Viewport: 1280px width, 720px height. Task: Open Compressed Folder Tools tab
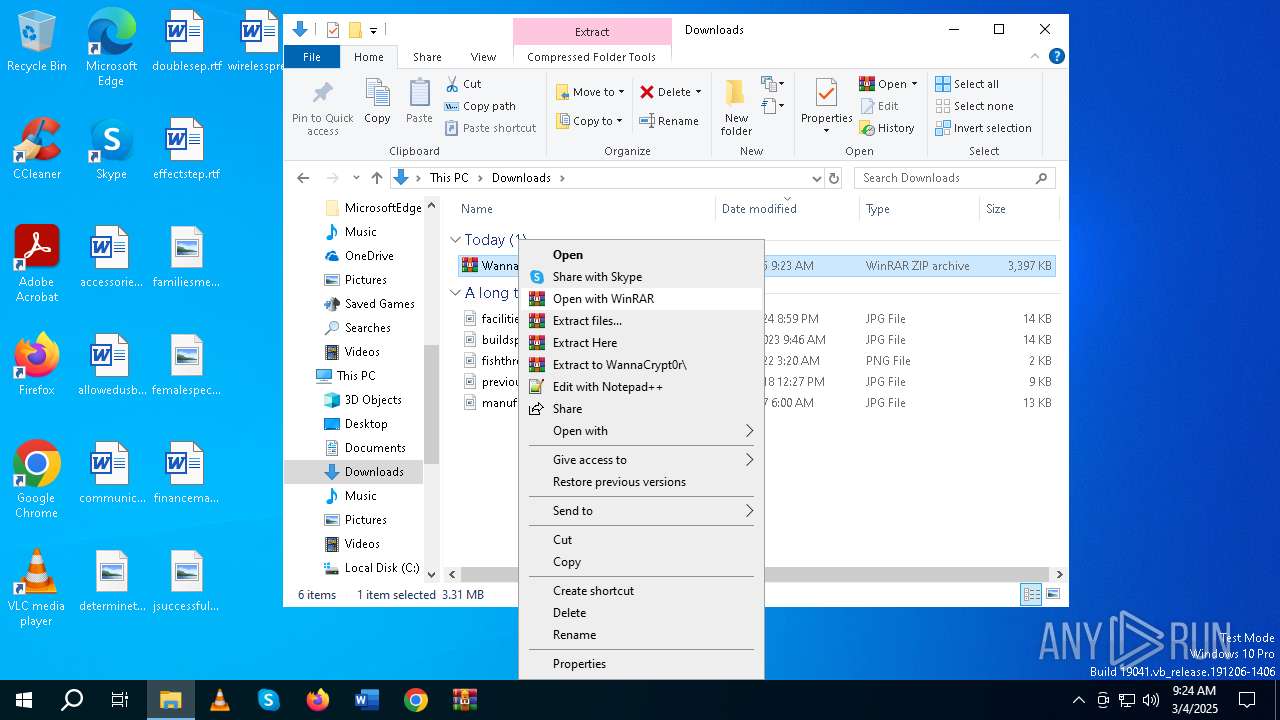[591, 57]
